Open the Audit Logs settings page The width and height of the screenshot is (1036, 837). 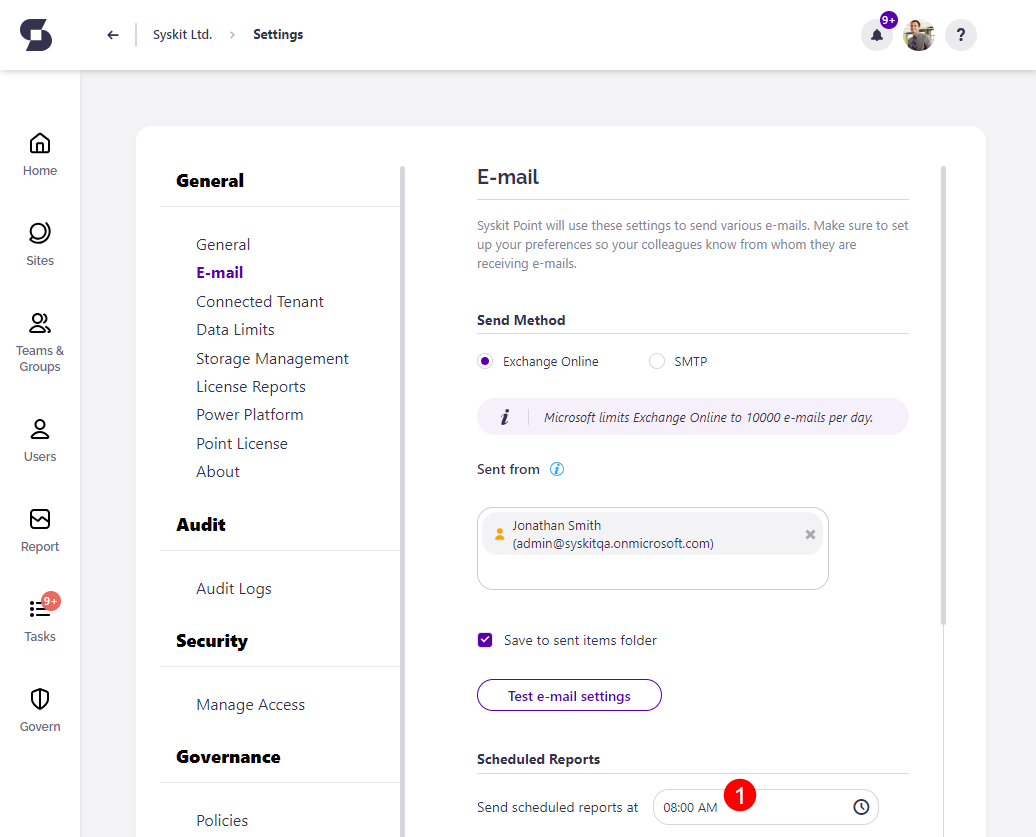click(x=233, y=588)
